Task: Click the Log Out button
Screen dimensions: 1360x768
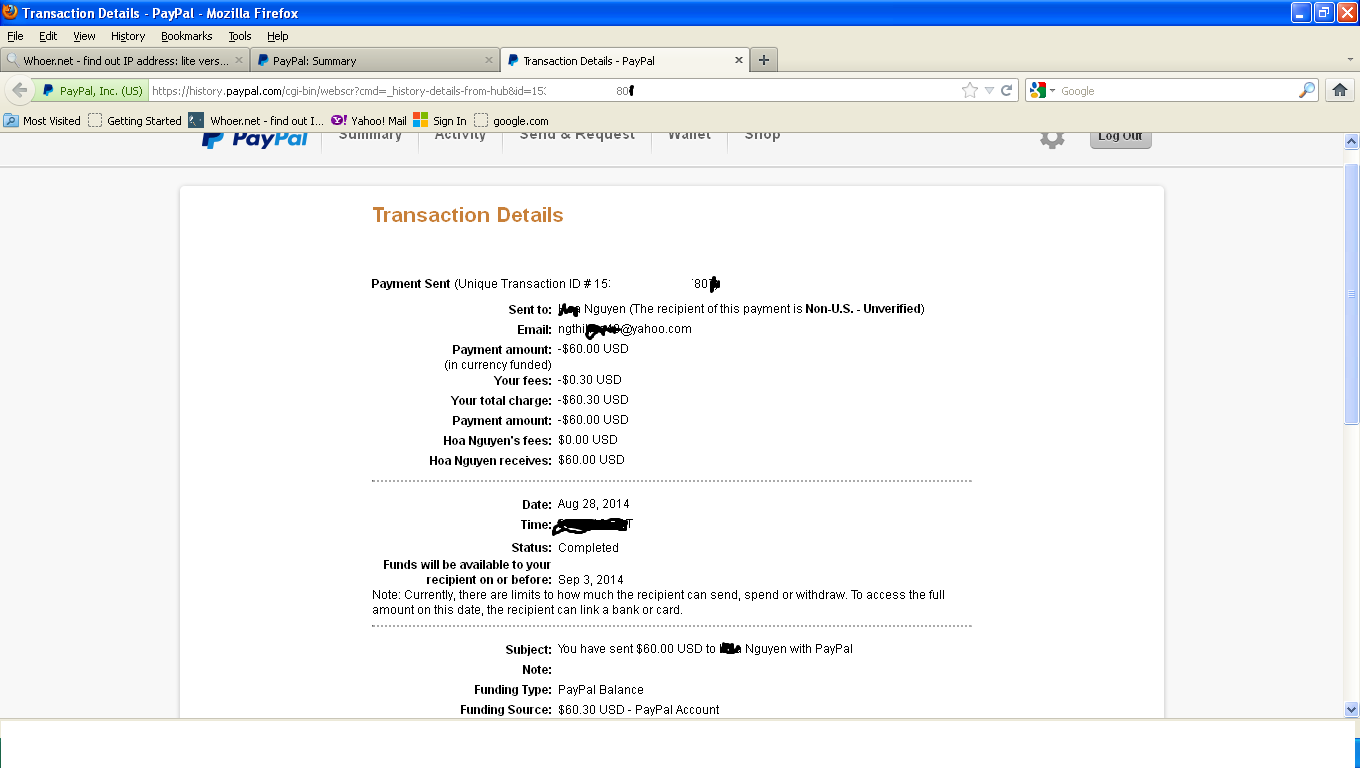Action: [1120, 138]
